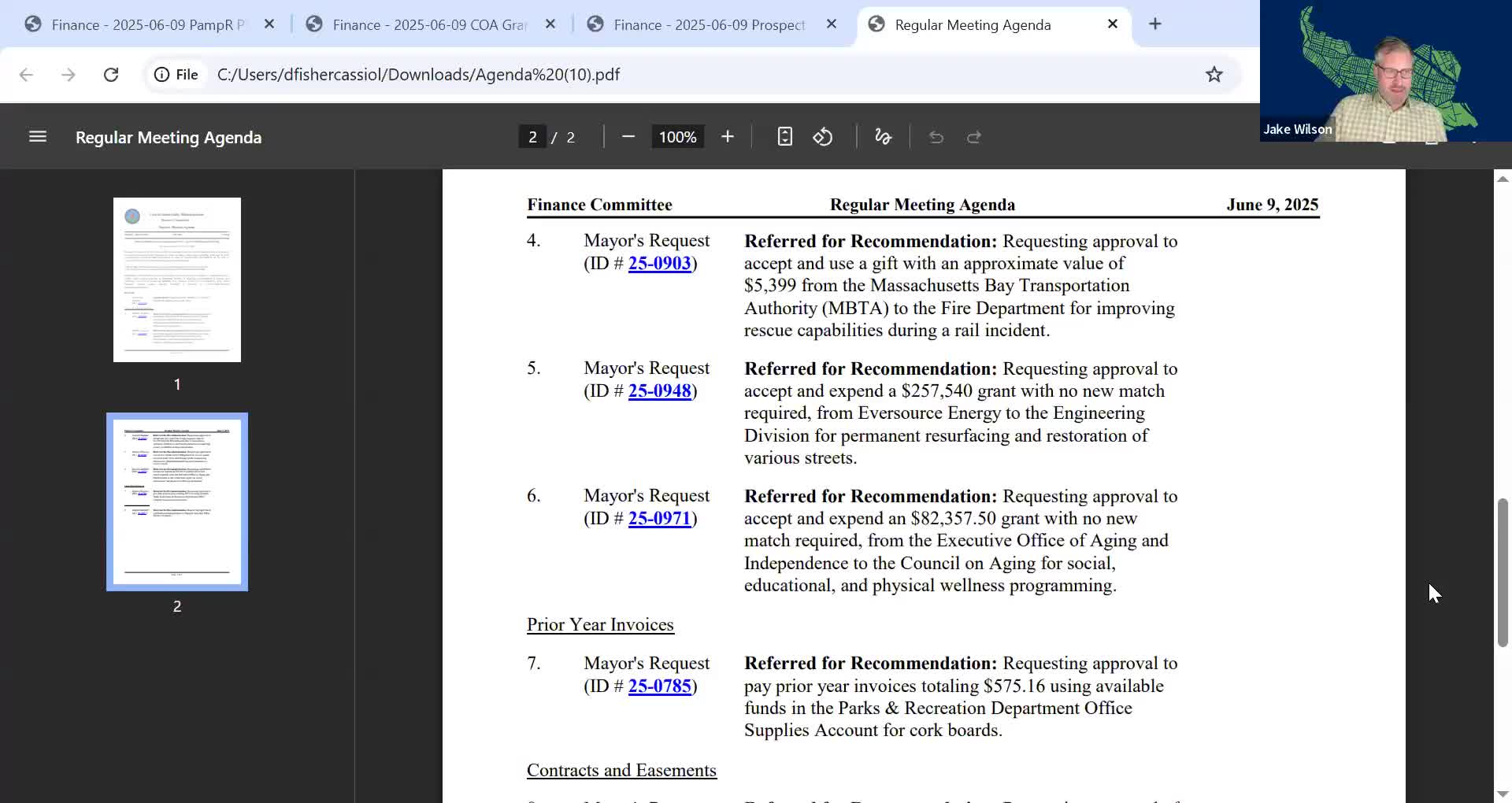The height and width of the screenshot is (803, 1512).
Task: Open link for ID 25-0948
Action: [659, 391]
